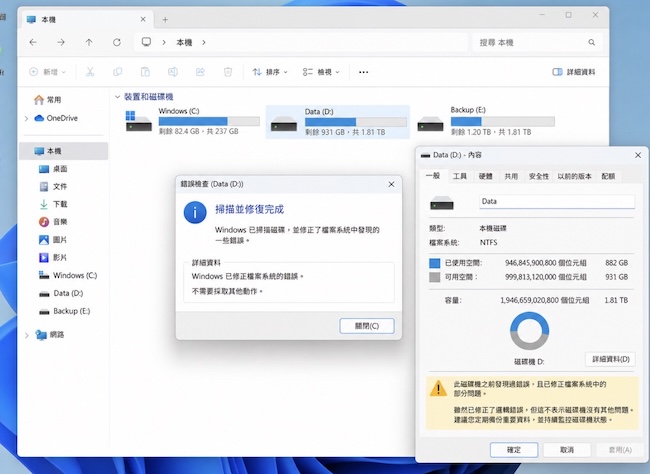This screenshot has height=474, width=650.
Task: Switch to the 共用 tab
Action: click(511, 176)
